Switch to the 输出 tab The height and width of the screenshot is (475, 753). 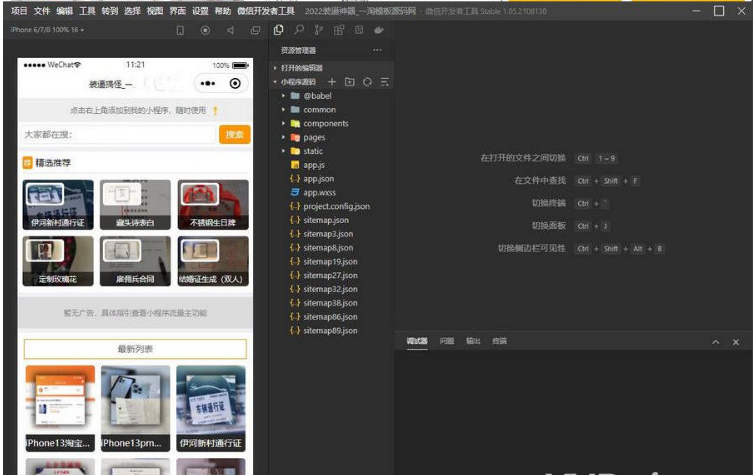pyautogui.click(x=473, y=341)
